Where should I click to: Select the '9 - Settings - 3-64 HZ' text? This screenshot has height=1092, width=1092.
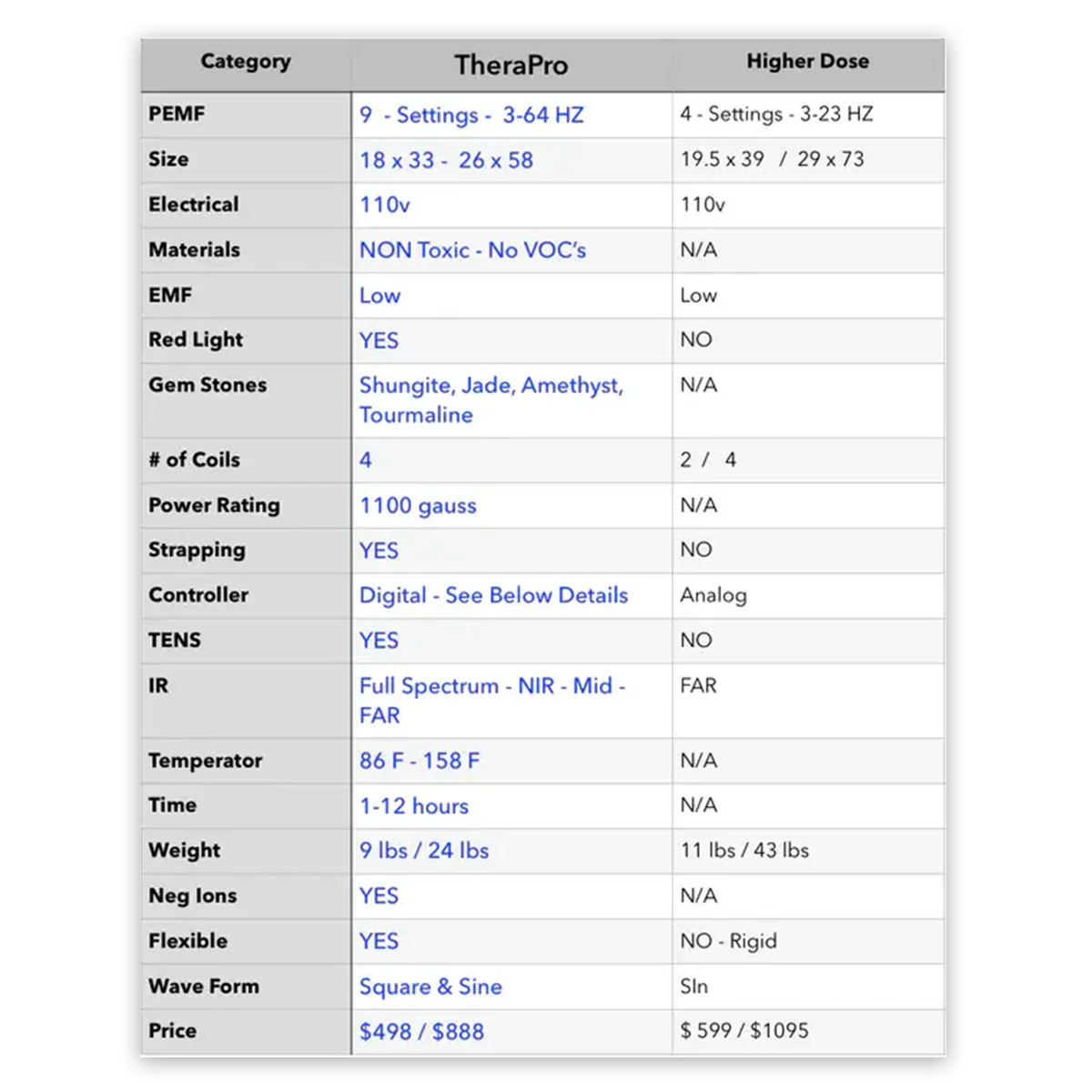(x=471, y=116)
